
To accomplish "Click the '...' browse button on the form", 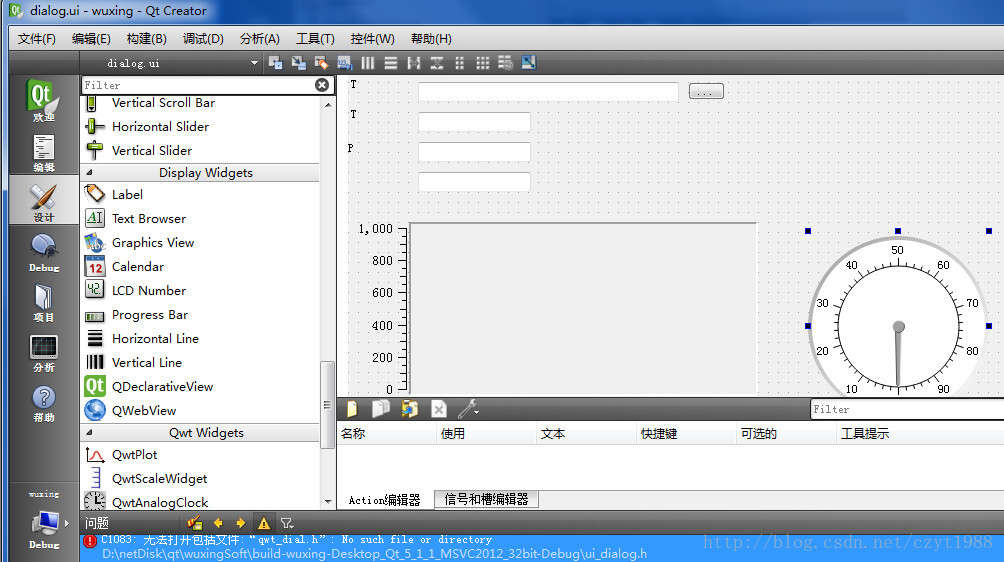I will [706, 92].
